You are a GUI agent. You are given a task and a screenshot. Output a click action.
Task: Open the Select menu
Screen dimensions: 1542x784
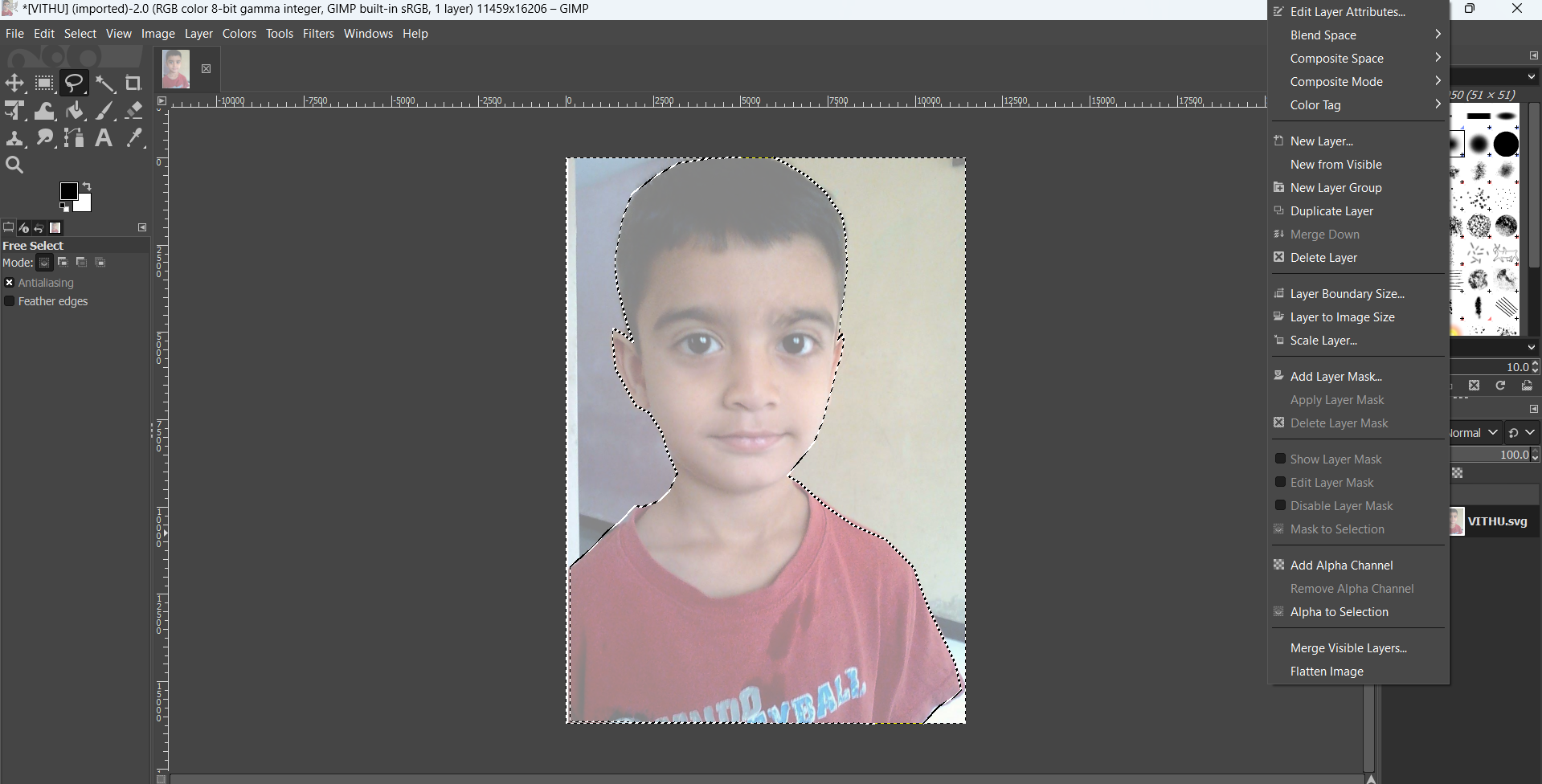(80, 34)
